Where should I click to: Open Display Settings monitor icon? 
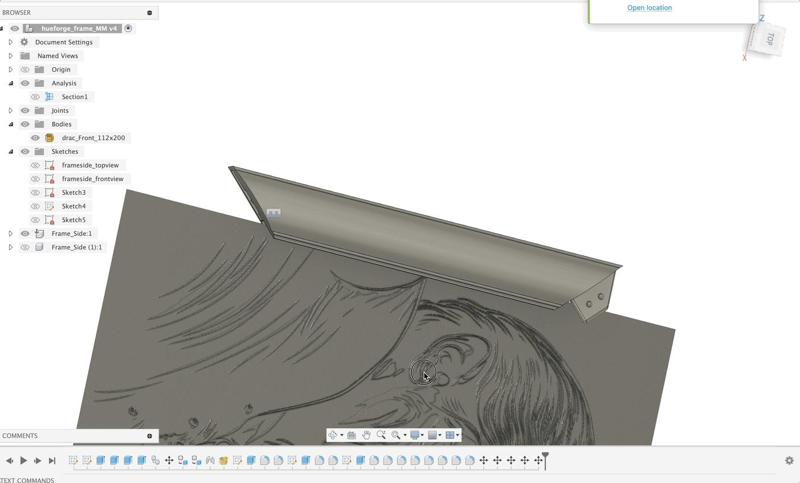point(414,435)
